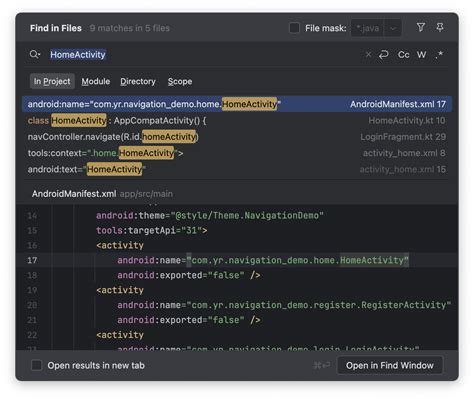Click the *.java file mask field
Viewport: 474px width, 399px height.
click(368, 28)
